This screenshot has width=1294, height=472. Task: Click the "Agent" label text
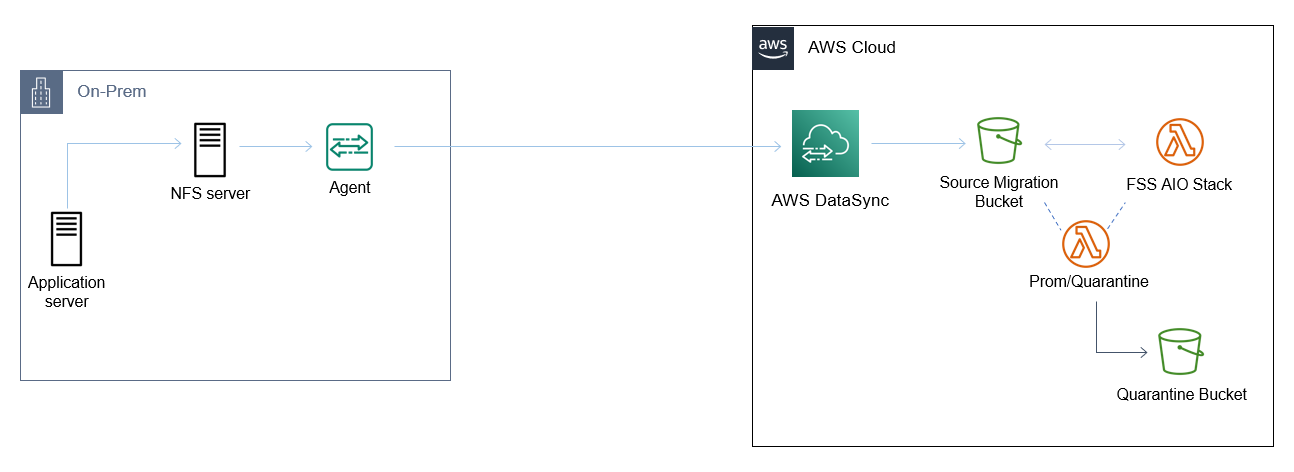pos(350,187)
